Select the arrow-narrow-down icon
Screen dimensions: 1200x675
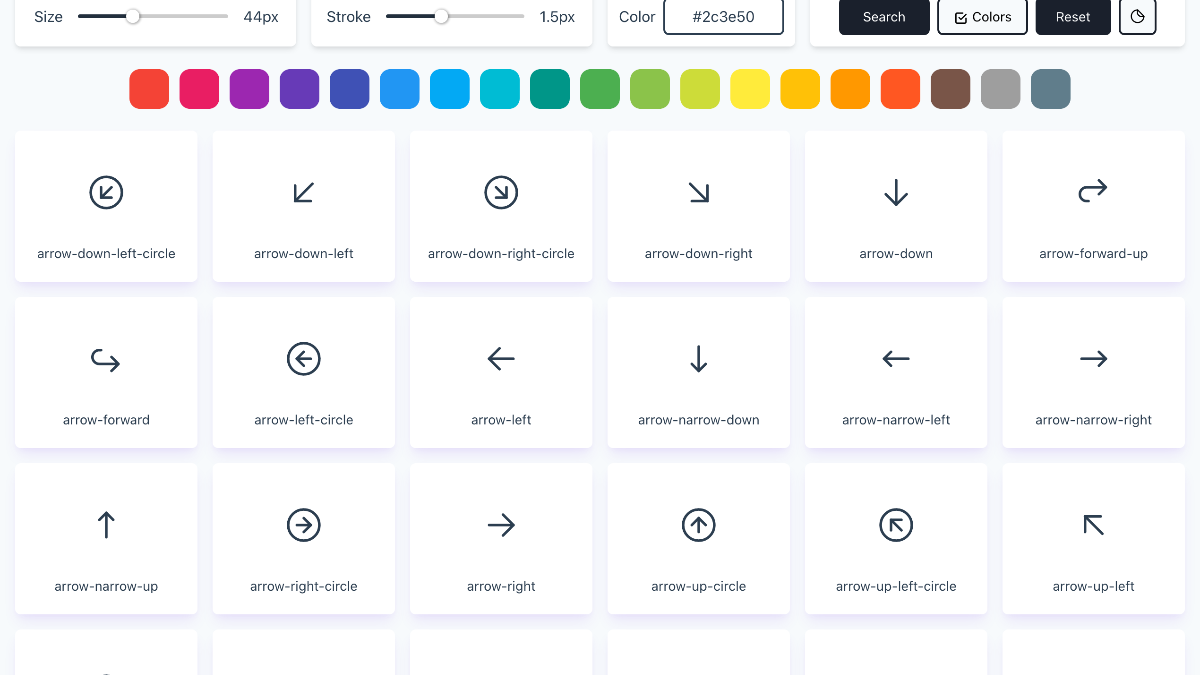(x=699, y=358)
